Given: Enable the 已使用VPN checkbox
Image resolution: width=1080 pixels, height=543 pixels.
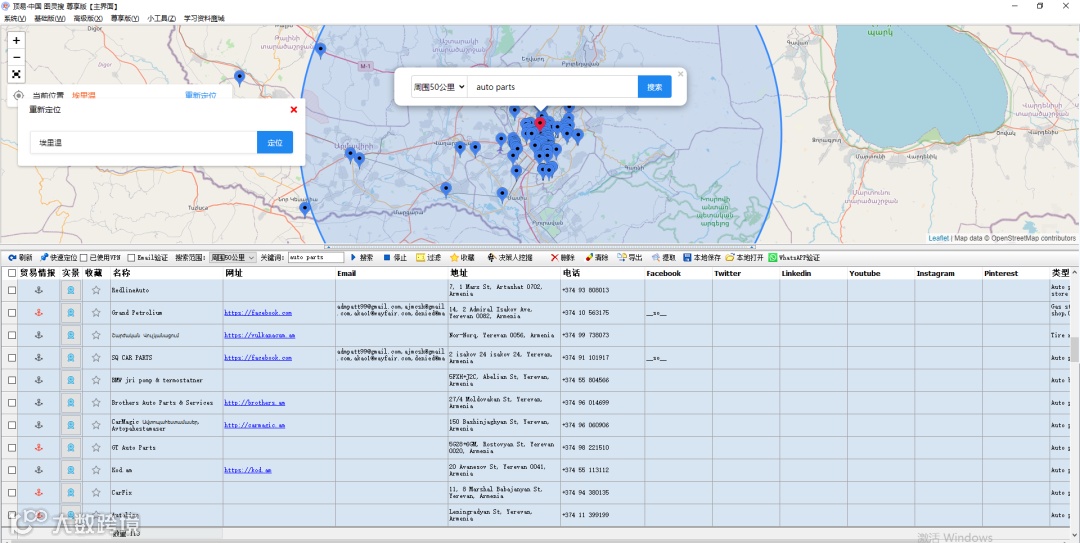Looking at the screenshot, I should (84, 258).
